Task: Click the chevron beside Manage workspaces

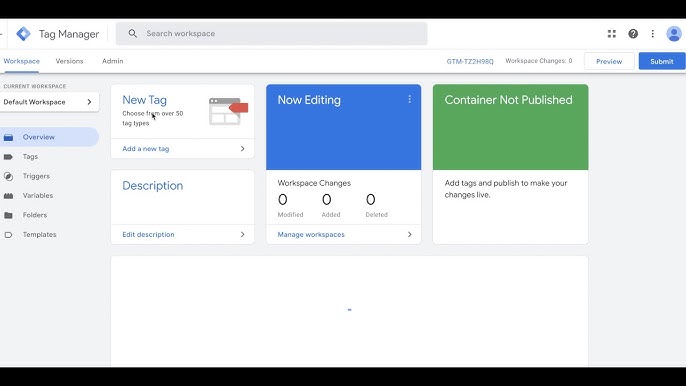Action: [410, 235]
